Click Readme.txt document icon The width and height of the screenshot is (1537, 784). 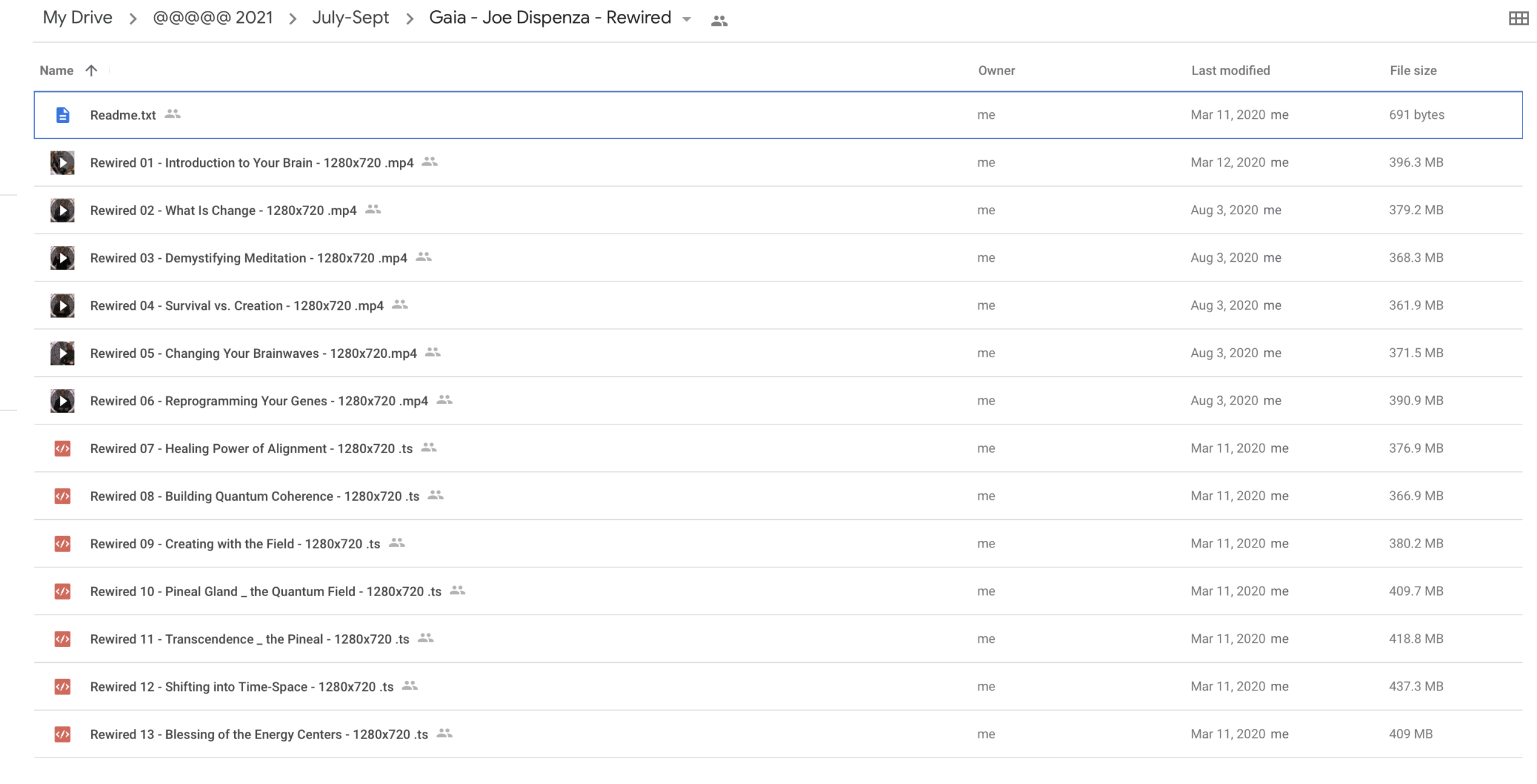click(x=62, y=115)
